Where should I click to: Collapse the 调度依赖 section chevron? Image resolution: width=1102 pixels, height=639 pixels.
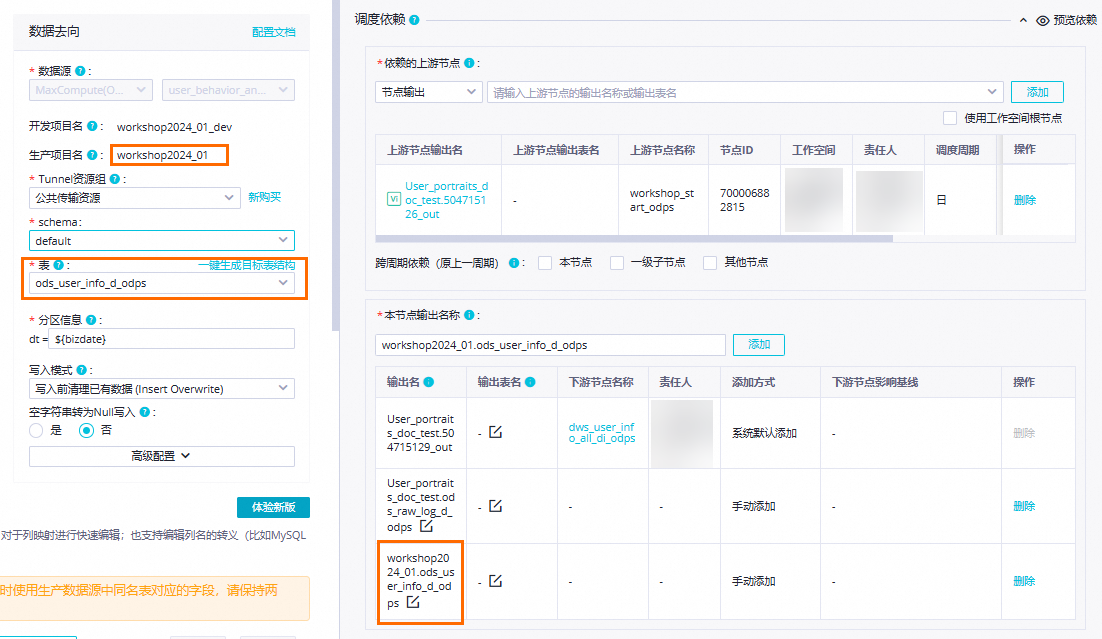pos(1023,20)
